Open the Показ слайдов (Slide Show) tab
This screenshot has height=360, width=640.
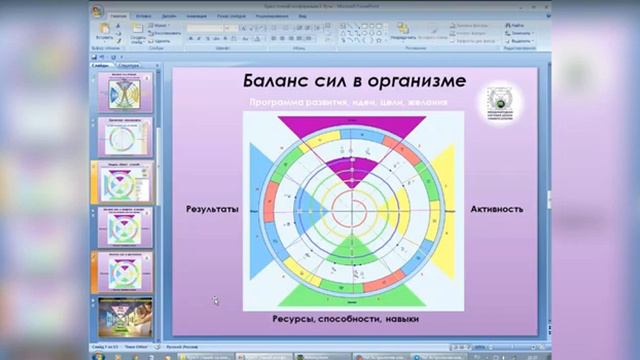point(231,16)
